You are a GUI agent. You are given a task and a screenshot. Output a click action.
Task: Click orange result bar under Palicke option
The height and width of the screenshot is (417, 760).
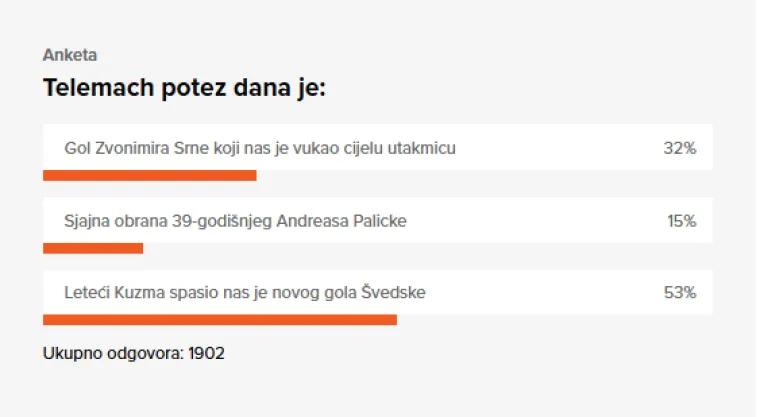point(93,248)
